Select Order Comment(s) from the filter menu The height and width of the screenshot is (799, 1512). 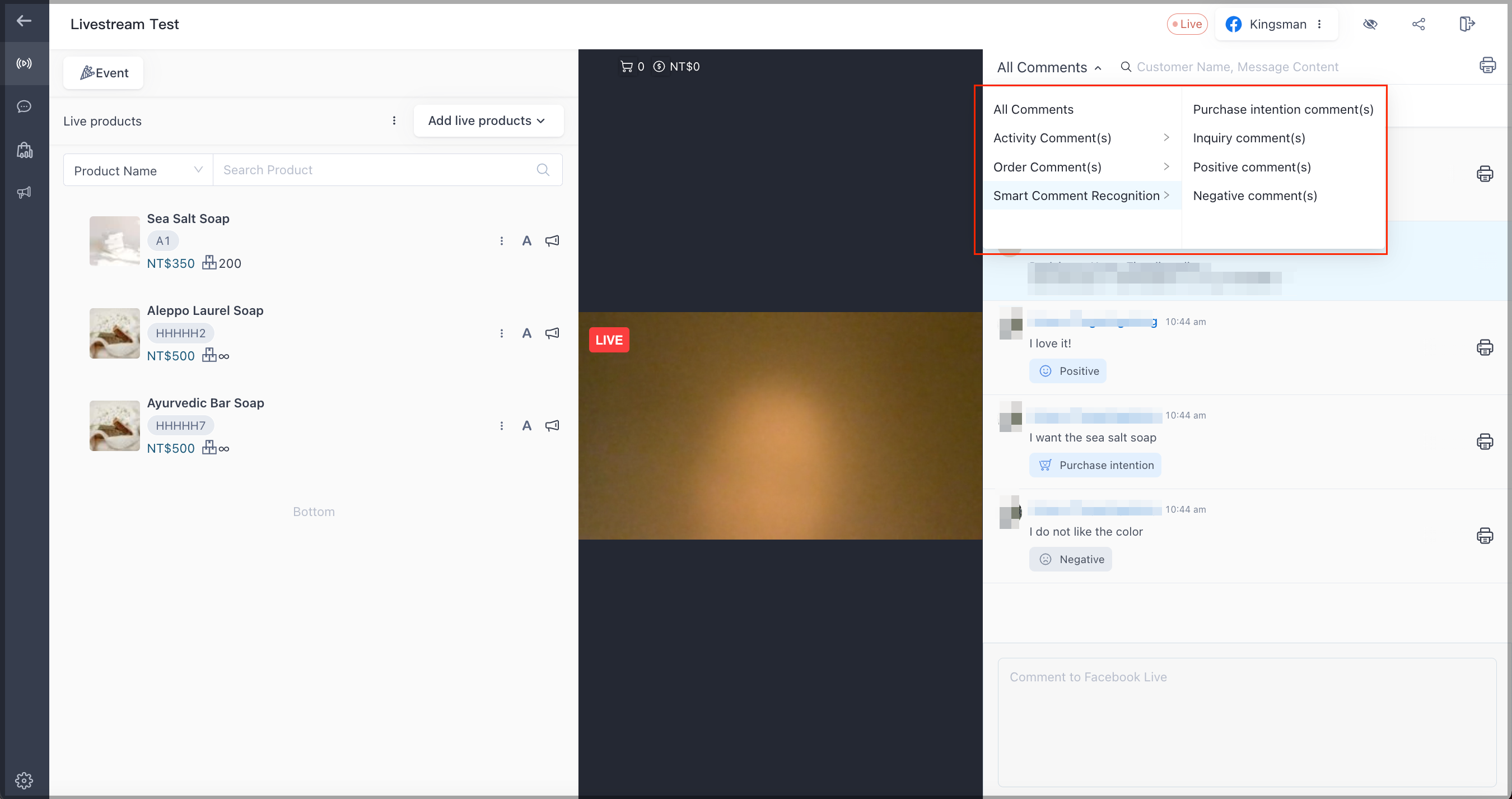1048,167
